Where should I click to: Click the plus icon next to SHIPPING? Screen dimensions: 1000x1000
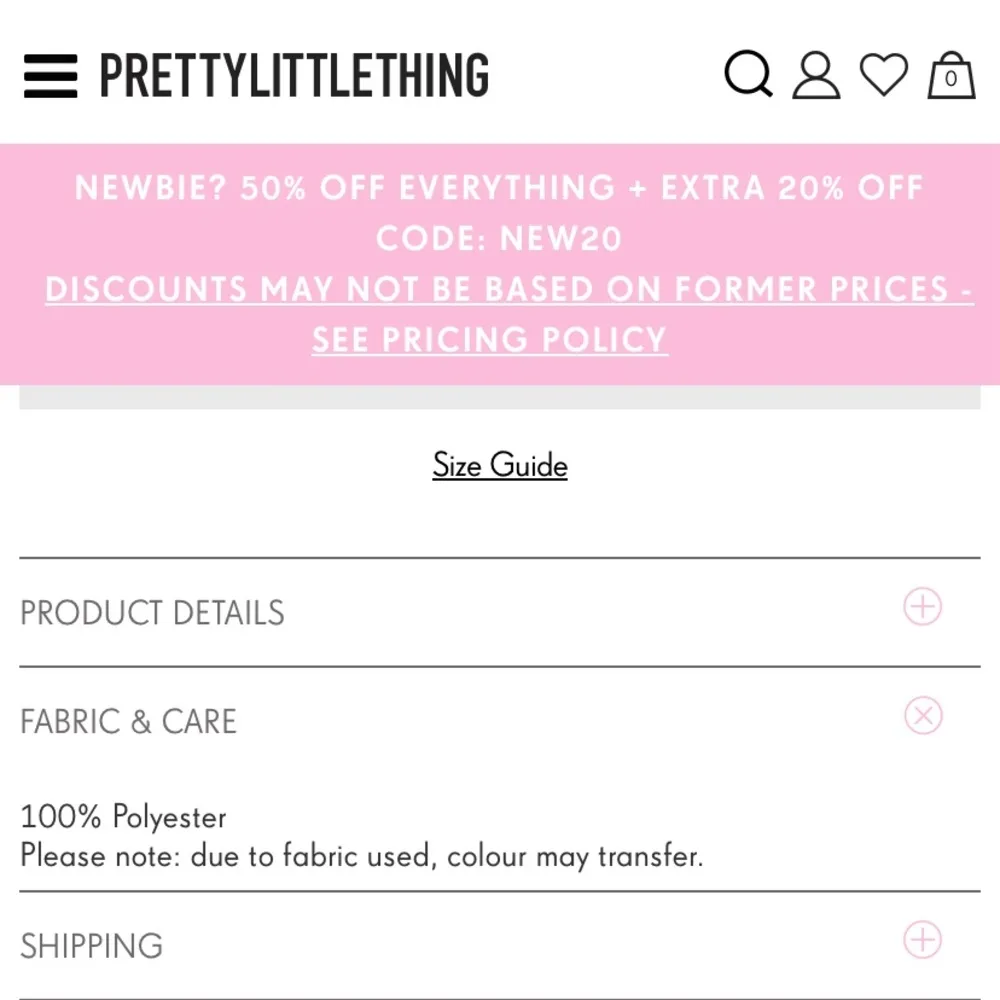click(921, 938)
